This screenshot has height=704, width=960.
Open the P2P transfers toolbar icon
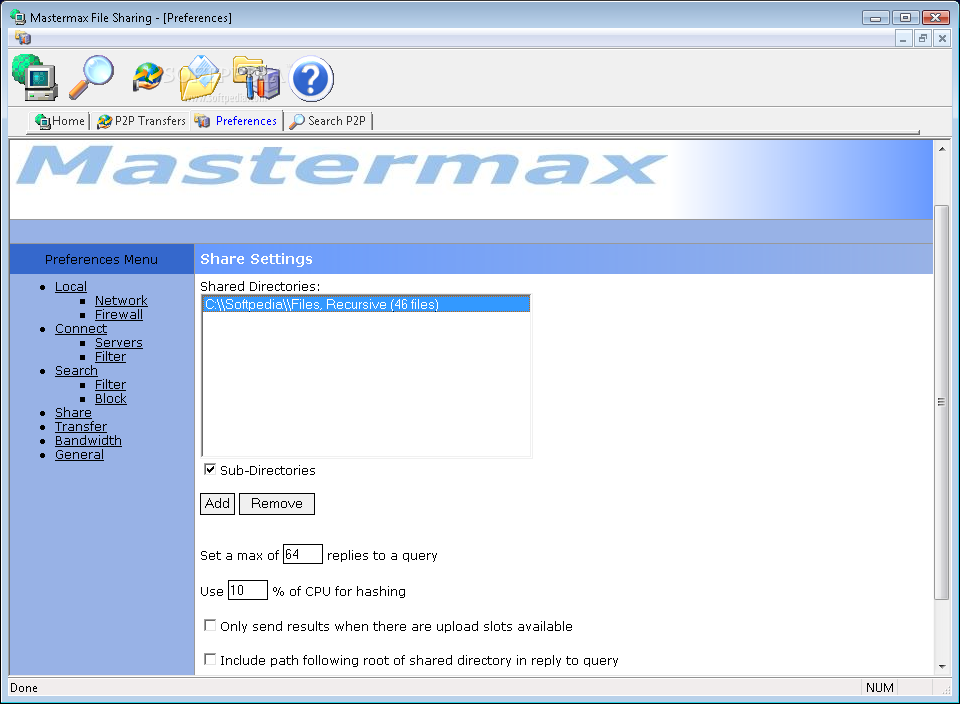pyautogui.click(x=148, y=77)
